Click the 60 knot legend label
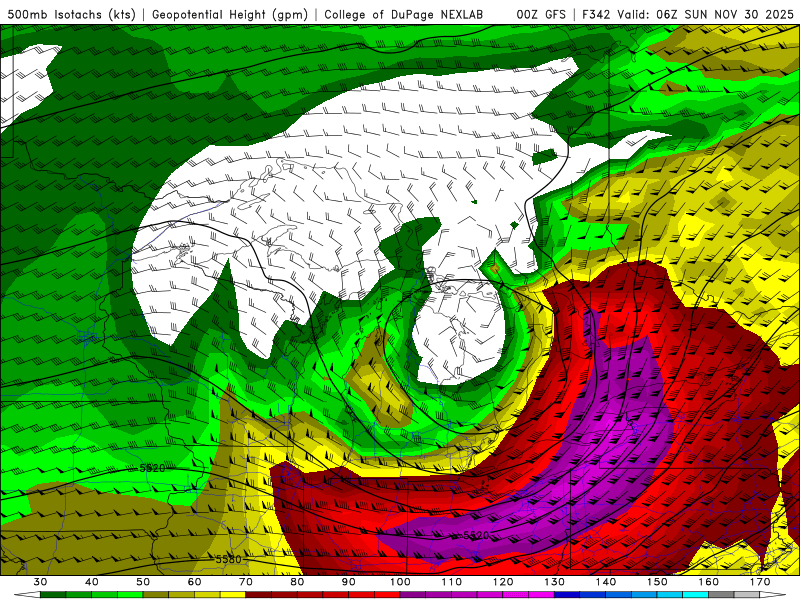 pyautogui.click(x=194, y=582)
